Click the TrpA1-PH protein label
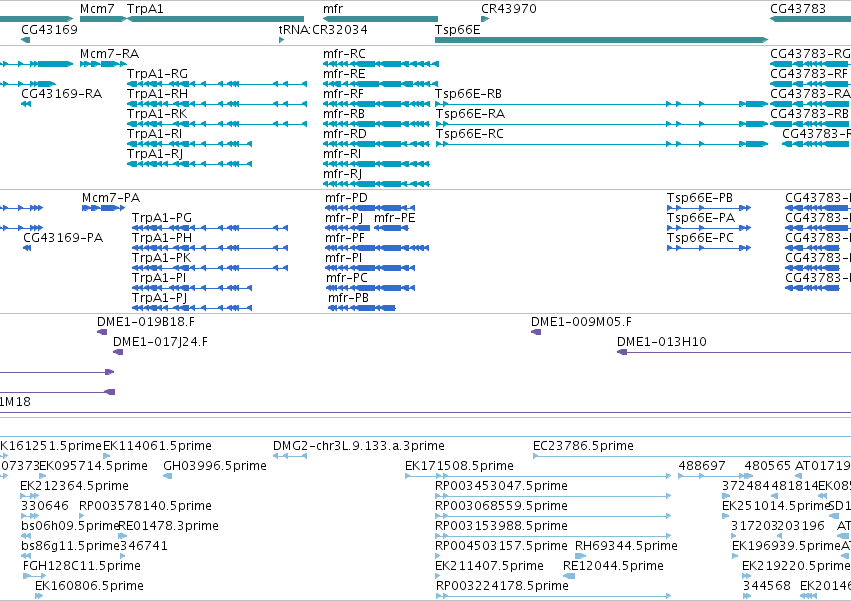The width and height of the screenshot is (851, 601). click(162, 238)
